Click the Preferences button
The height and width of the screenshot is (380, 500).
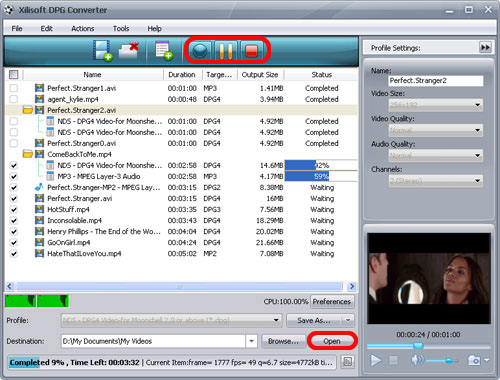[x=332, y=301]
